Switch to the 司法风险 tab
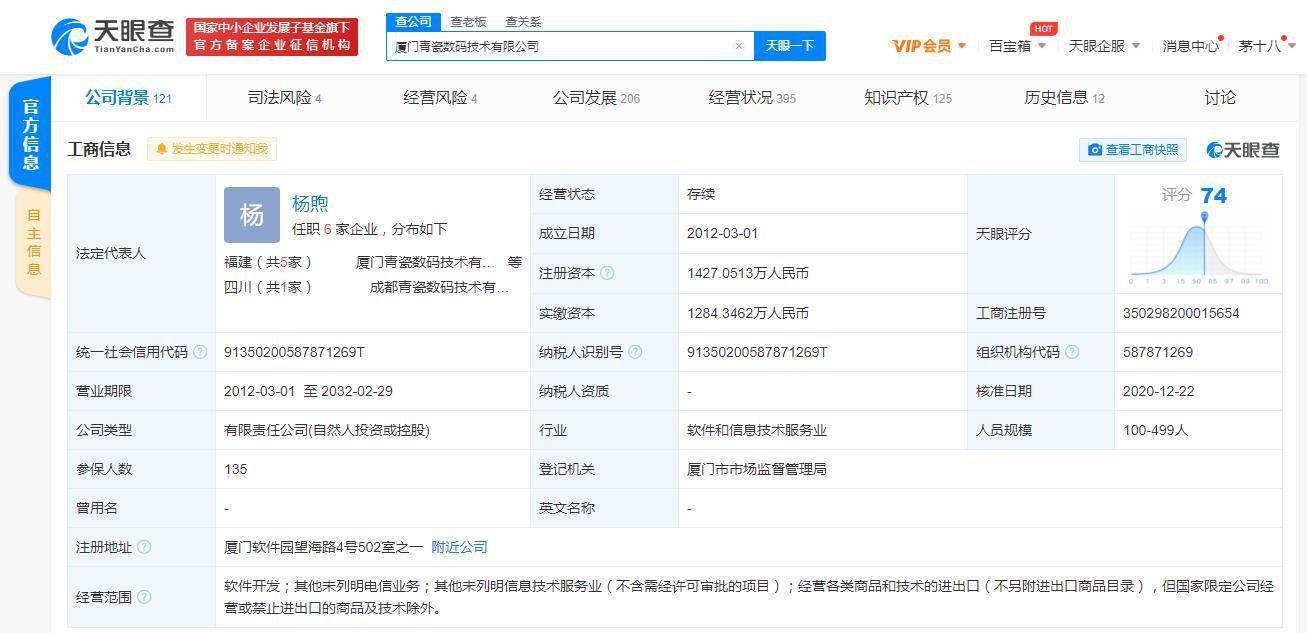1307x633 pixels. pyautogui.click(x=284, y=98)
